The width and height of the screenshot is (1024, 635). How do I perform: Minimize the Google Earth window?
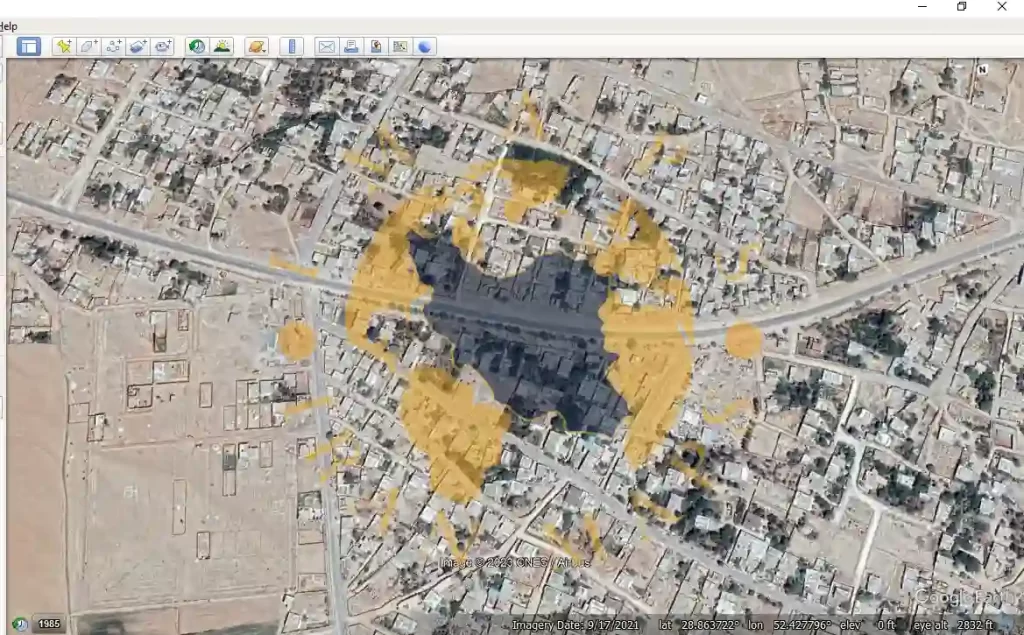click(x=922, y=7)
